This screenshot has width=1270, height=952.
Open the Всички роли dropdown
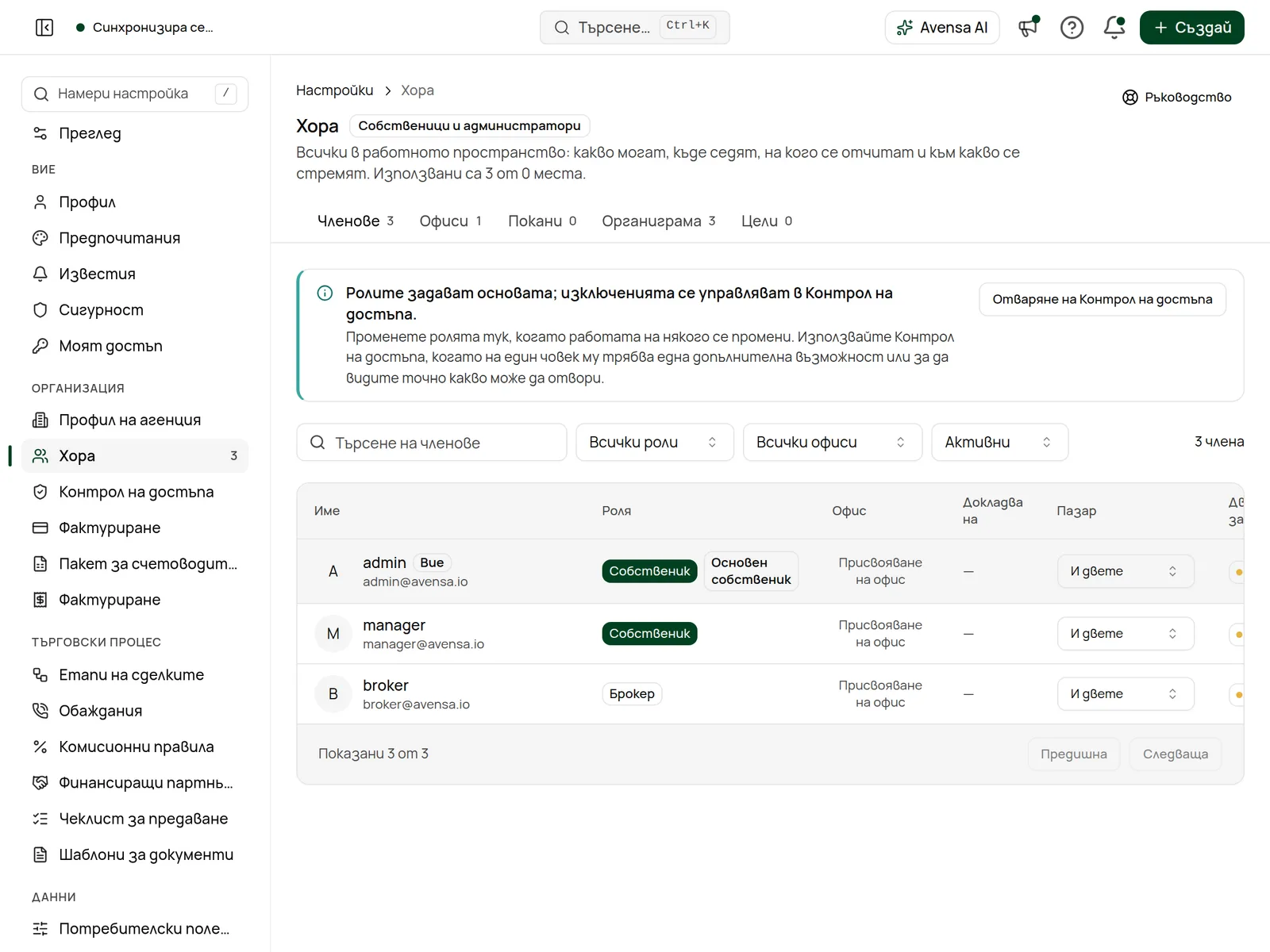click(x=654, y=442)
